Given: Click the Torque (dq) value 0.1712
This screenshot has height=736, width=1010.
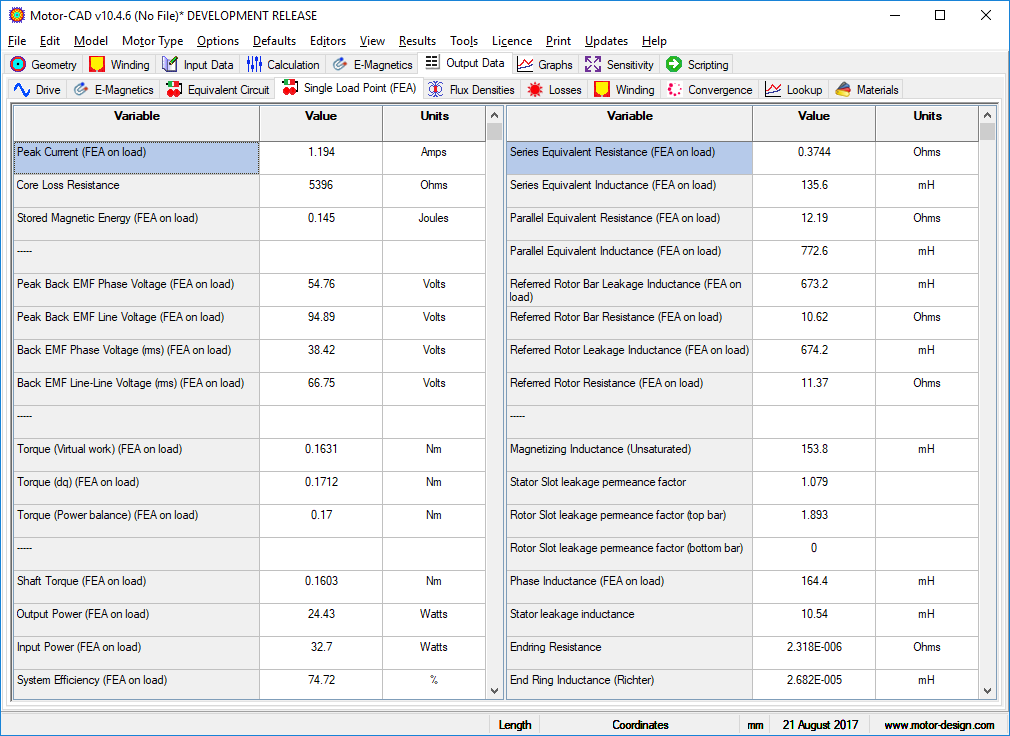Looking at the screenshot, I should coord(321,482).
